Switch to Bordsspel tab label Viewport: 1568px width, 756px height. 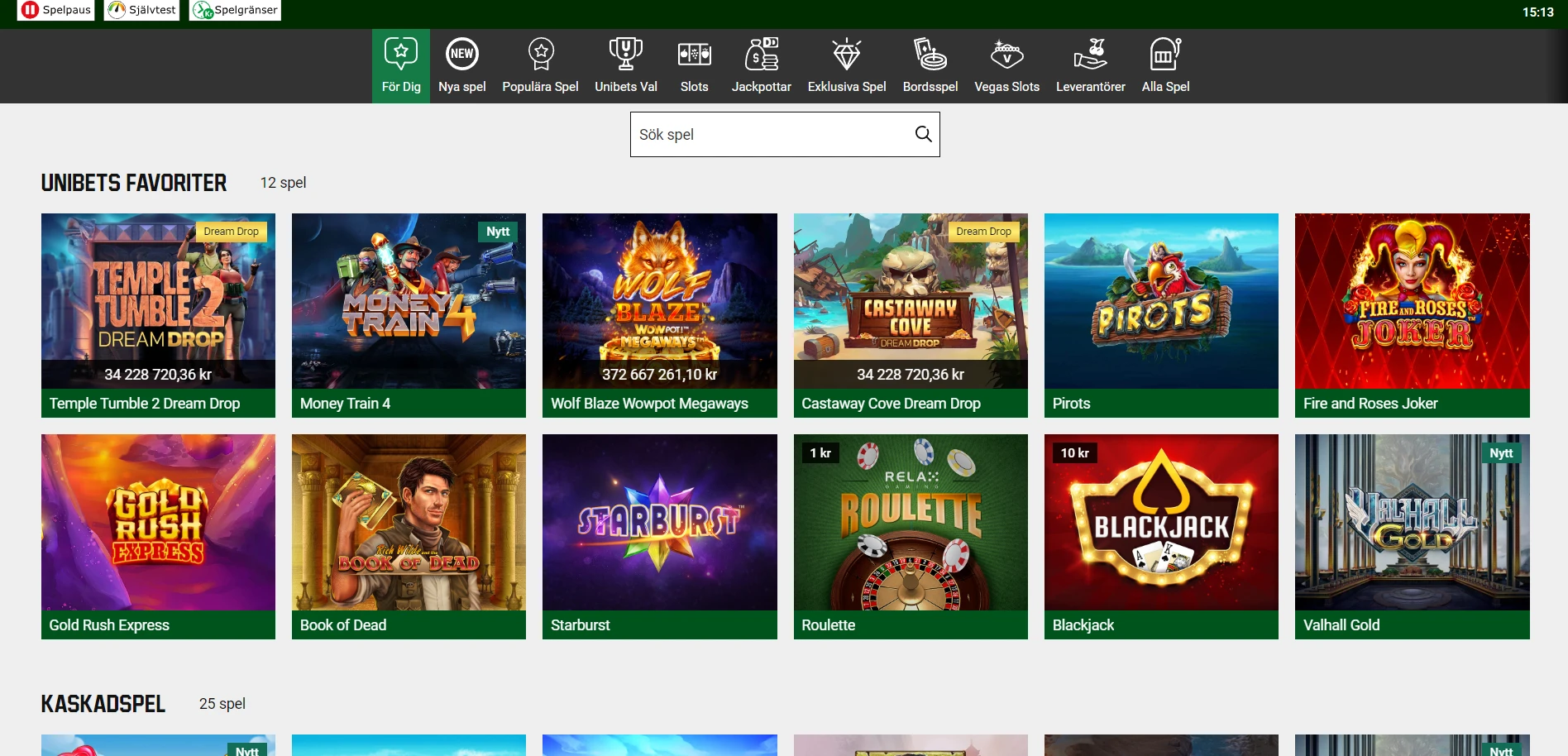click(x=930, y=87)
